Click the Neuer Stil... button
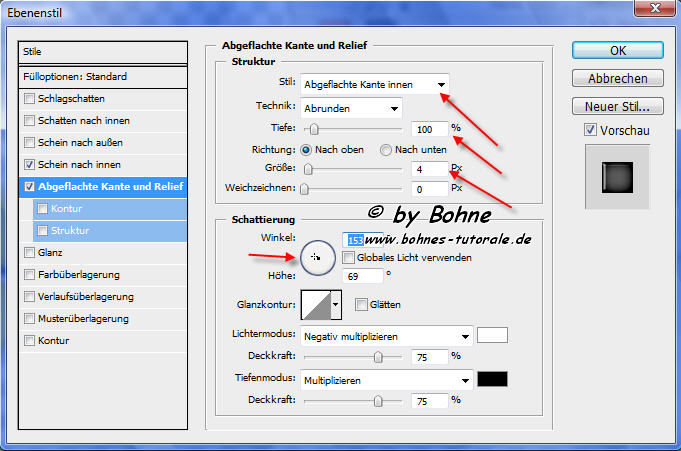Screen dimensions: 681x451 (617, 106)
